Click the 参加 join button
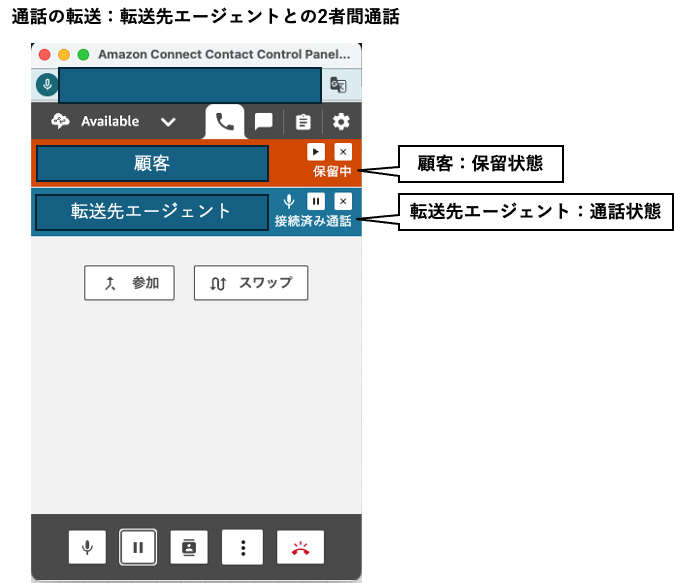 (129, 283)
